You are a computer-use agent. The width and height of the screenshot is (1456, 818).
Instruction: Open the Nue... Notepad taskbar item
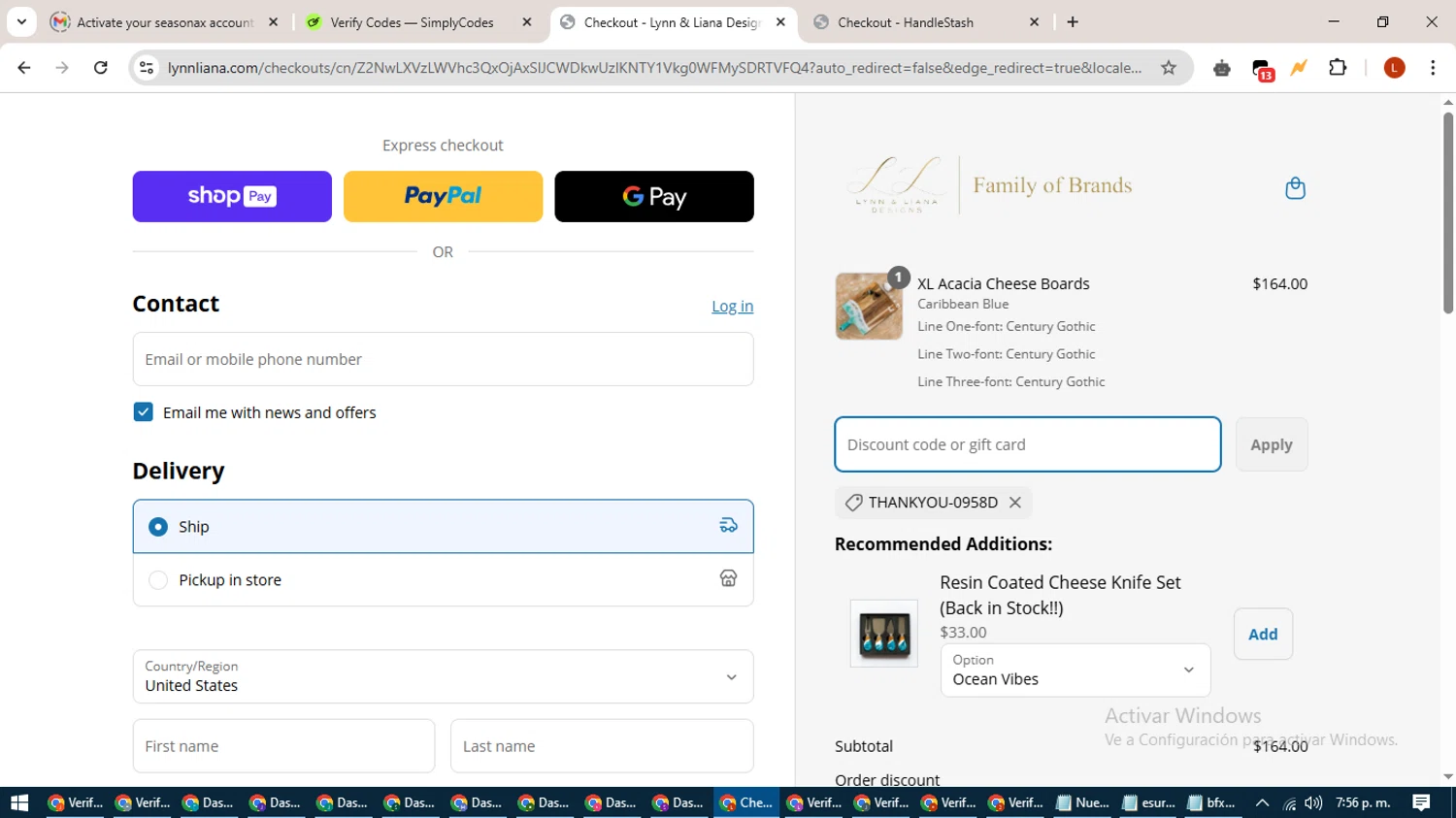[x=1082, y=802]
